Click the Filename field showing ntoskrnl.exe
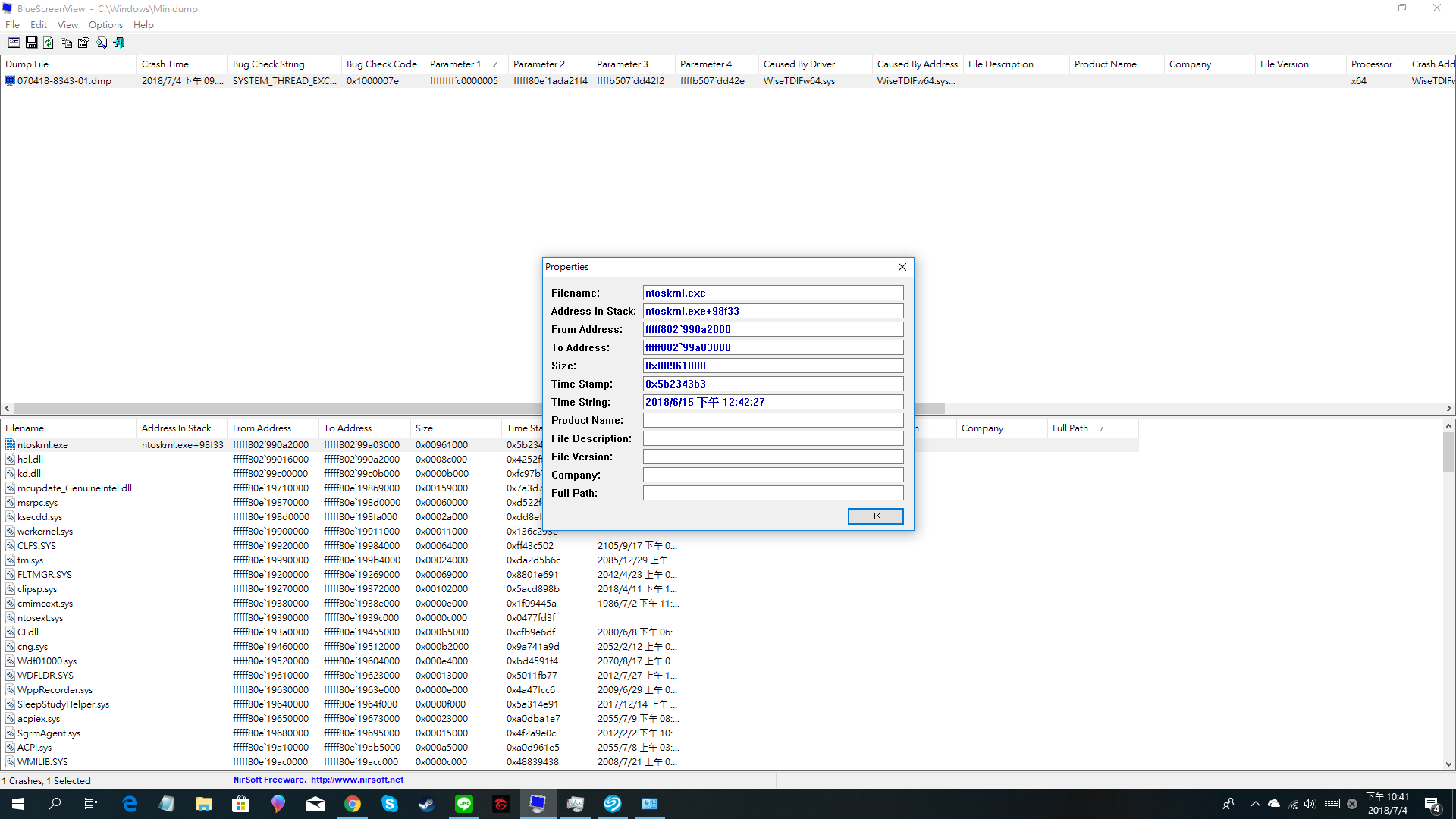The height and width of the screenshot is (819, 1456). tap(773, 293)
